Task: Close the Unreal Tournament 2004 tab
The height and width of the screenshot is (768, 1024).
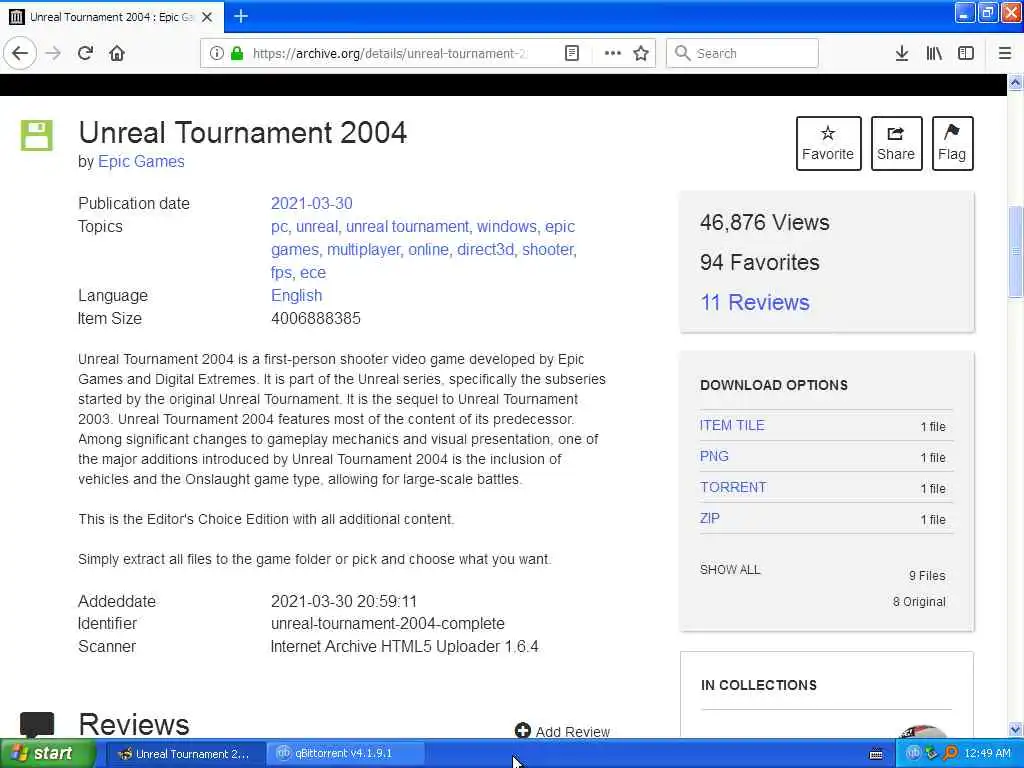Action: point(207,17)
